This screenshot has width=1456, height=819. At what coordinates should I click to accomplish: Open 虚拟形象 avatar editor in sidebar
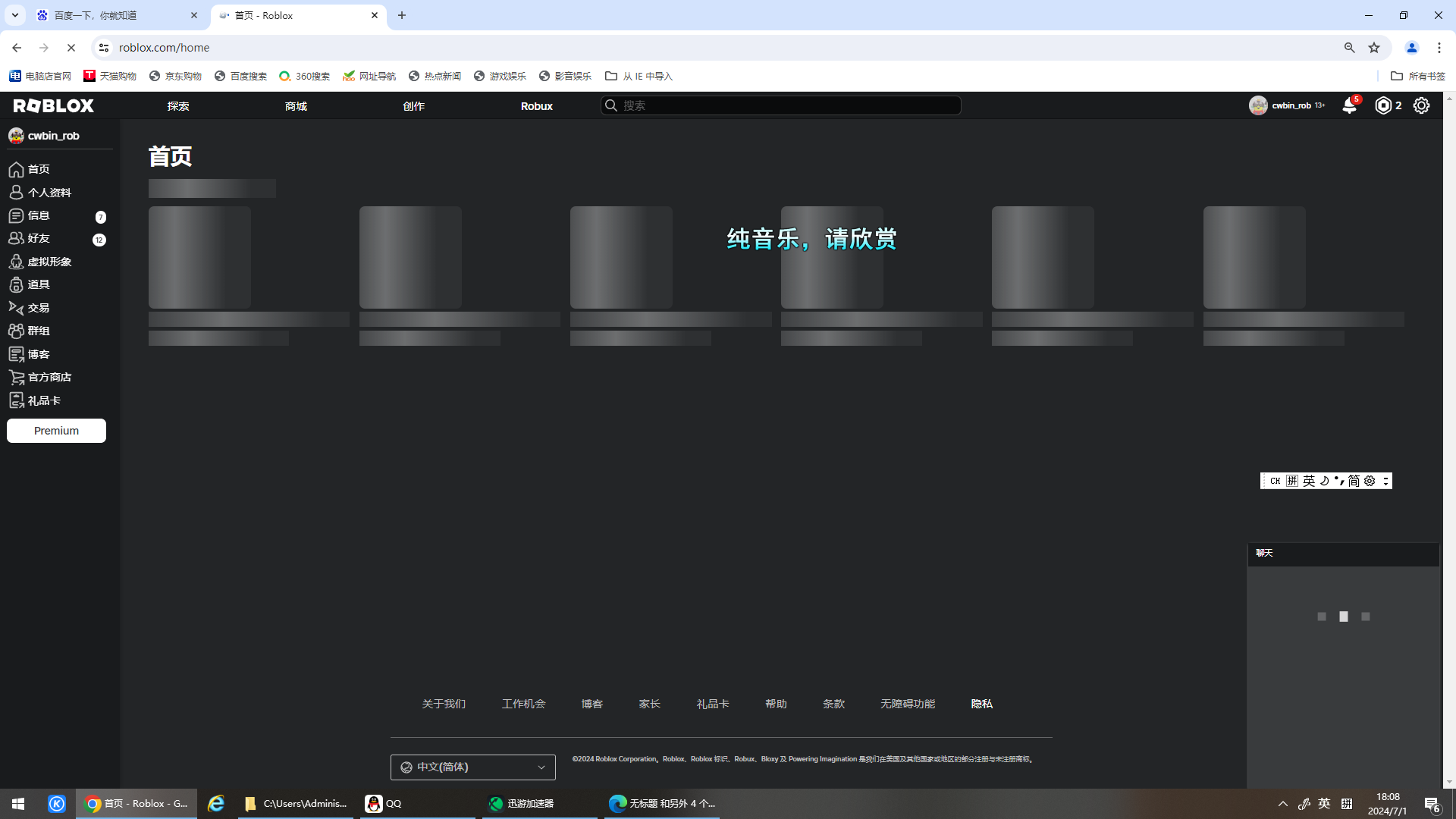pyautogui.click(x=39, y=262)
